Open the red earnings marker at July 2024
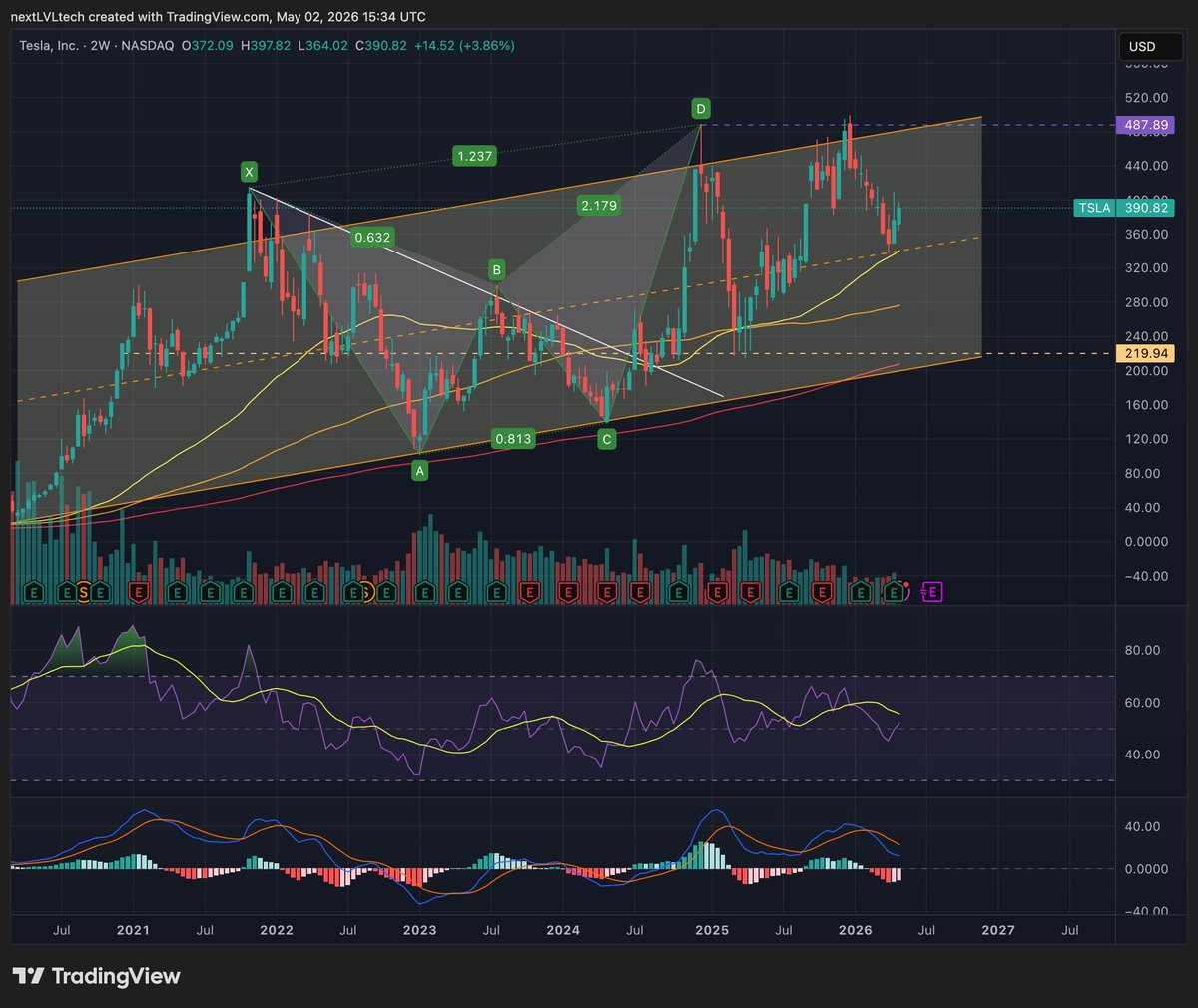The height and width of the screenshot is (1008, 1198). point(640,592)
